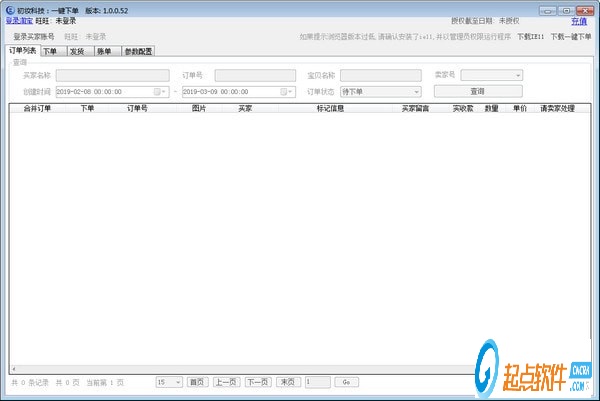Open end date calendar dropdown 2019-03-09

[x=287, y=92]
